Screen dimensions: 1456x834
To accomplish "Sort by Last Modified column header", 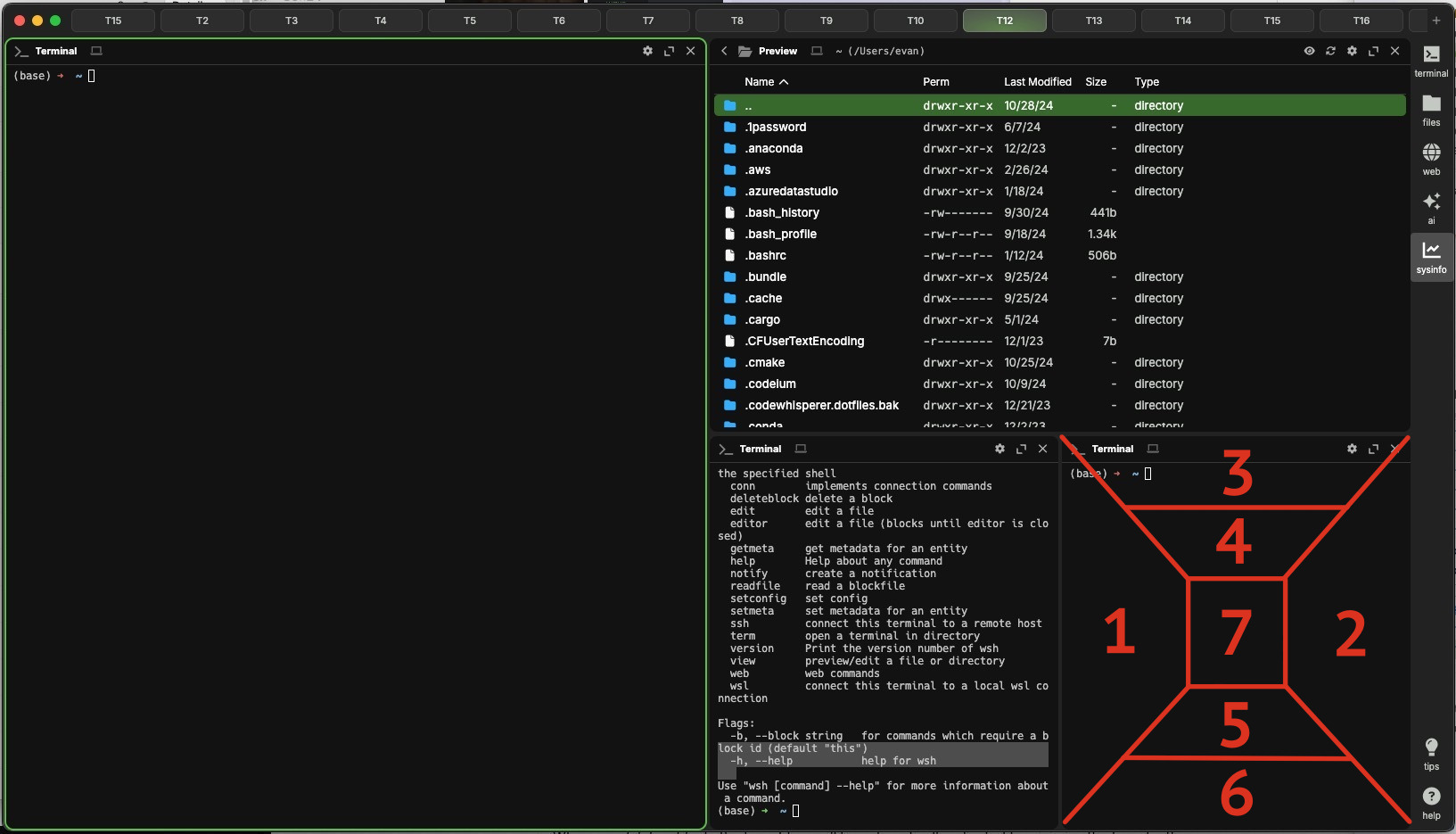I will (x=1038, y=81).
